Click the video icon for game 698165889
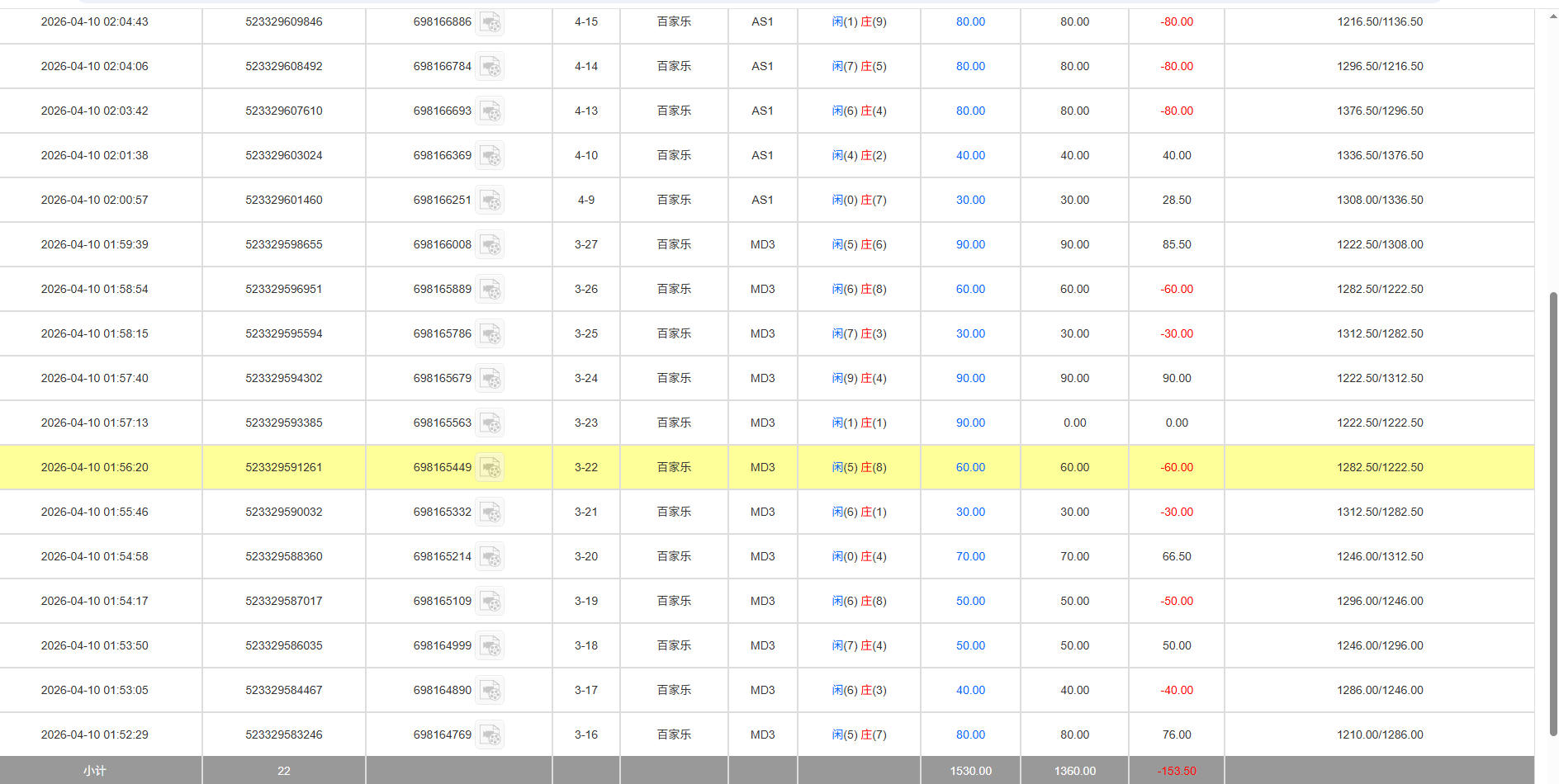1559x784 pixels. click(490, 290)
